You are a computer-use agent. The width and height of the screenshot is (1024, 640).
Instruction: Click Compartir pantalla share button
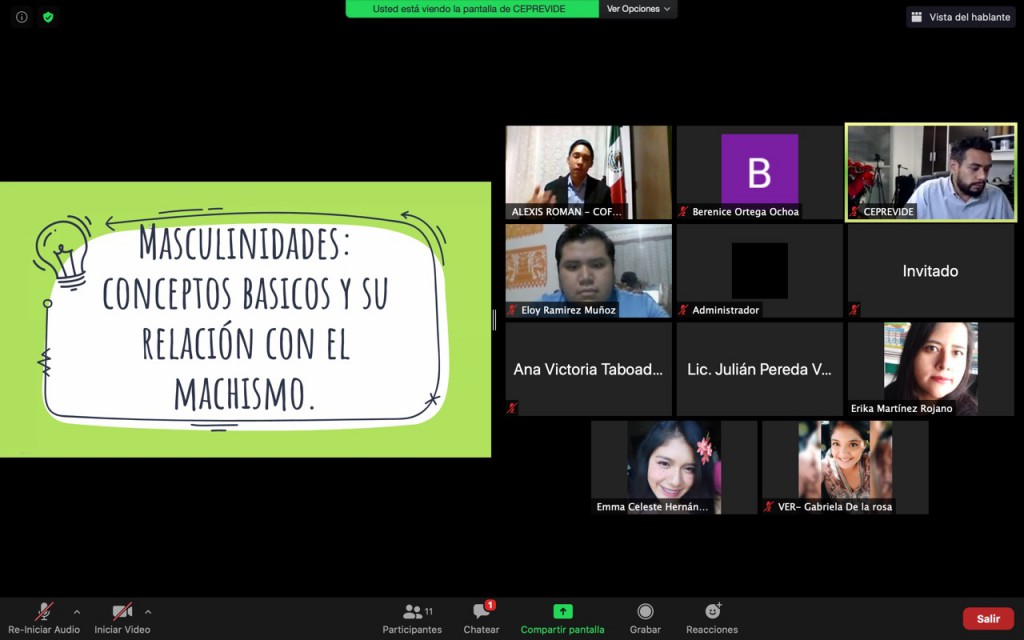point(562,618)
